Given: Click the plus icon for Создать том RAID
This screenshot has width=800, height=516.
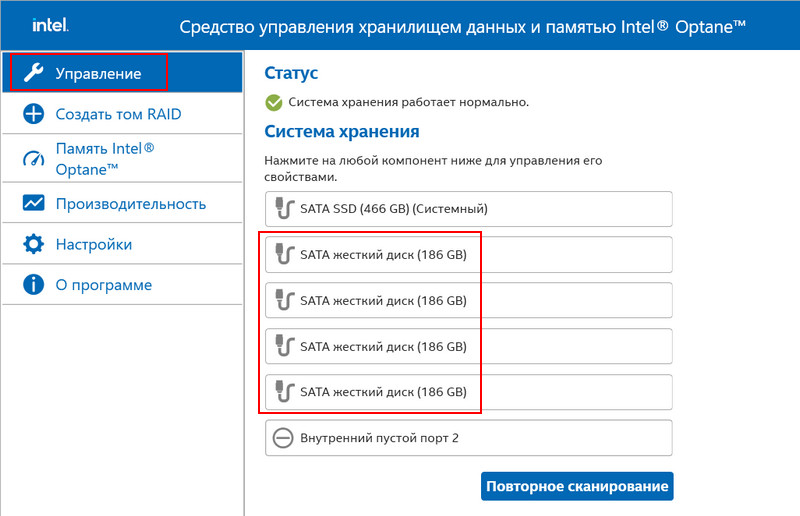Looking at the screenshot, I should (34, 114).
